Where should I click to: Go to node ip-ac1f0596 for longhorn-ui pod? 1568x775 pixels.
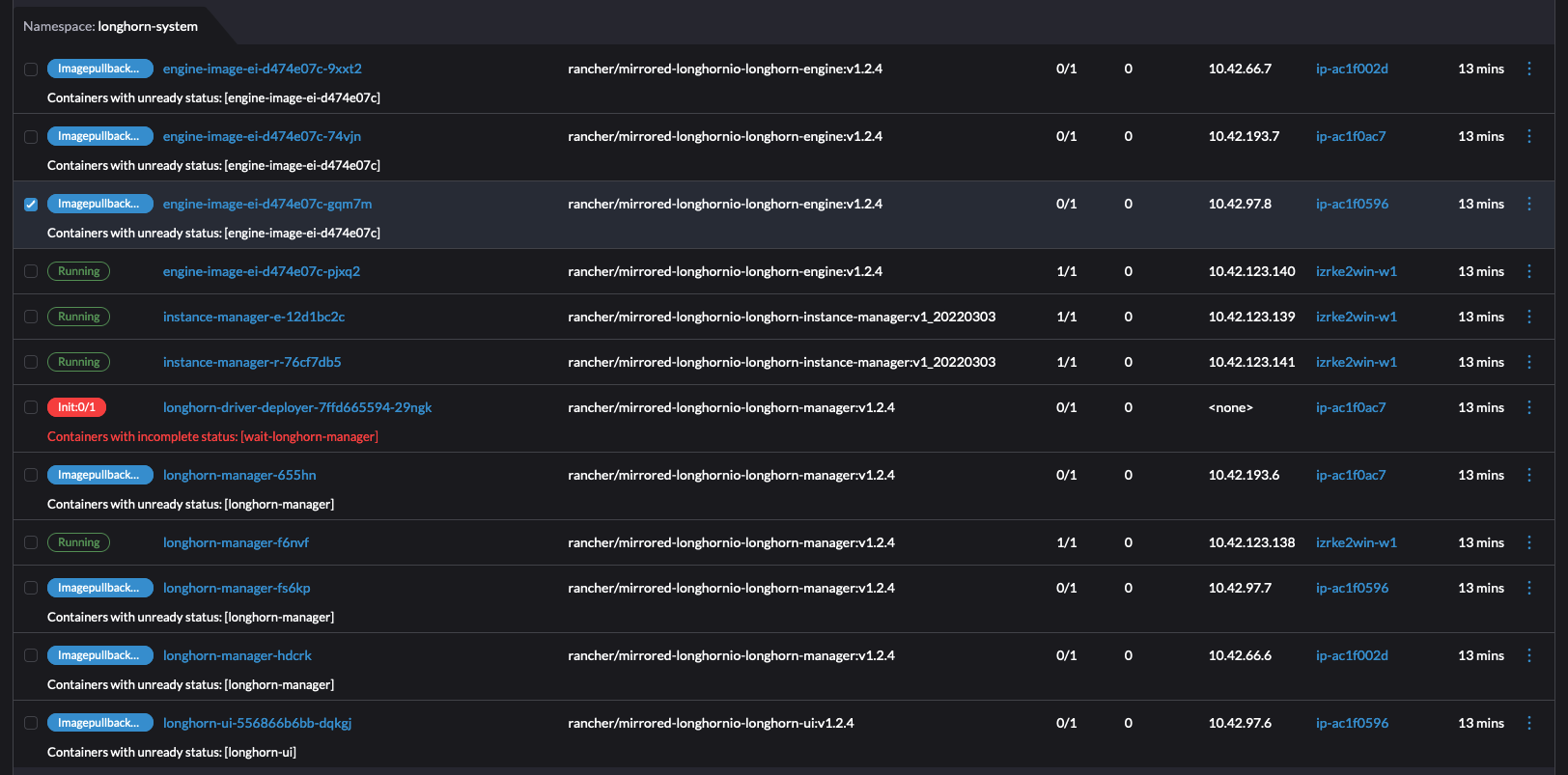(x=1352, y=723)
